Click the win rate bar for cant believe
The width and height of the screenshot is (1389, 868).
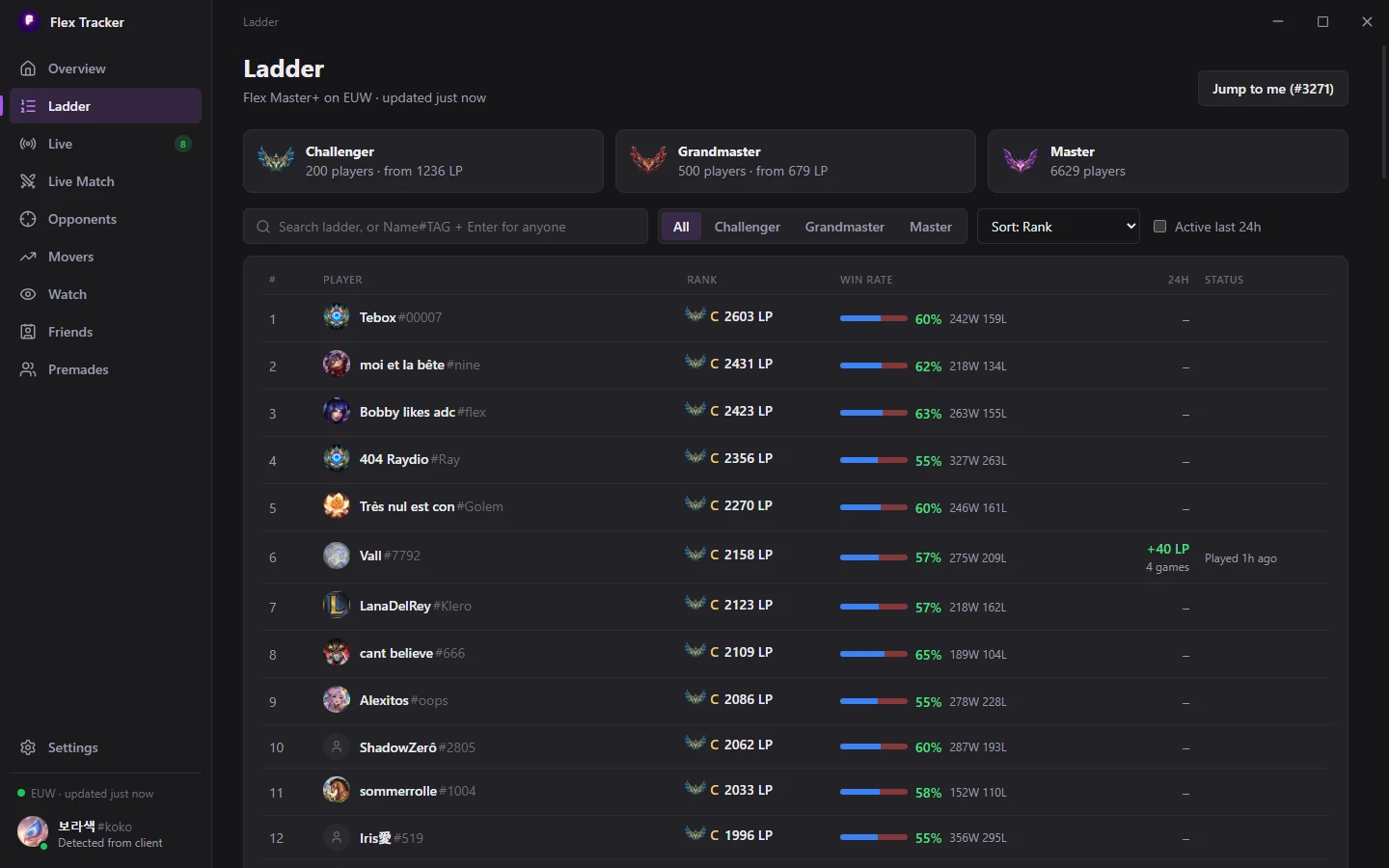[874, 654]
